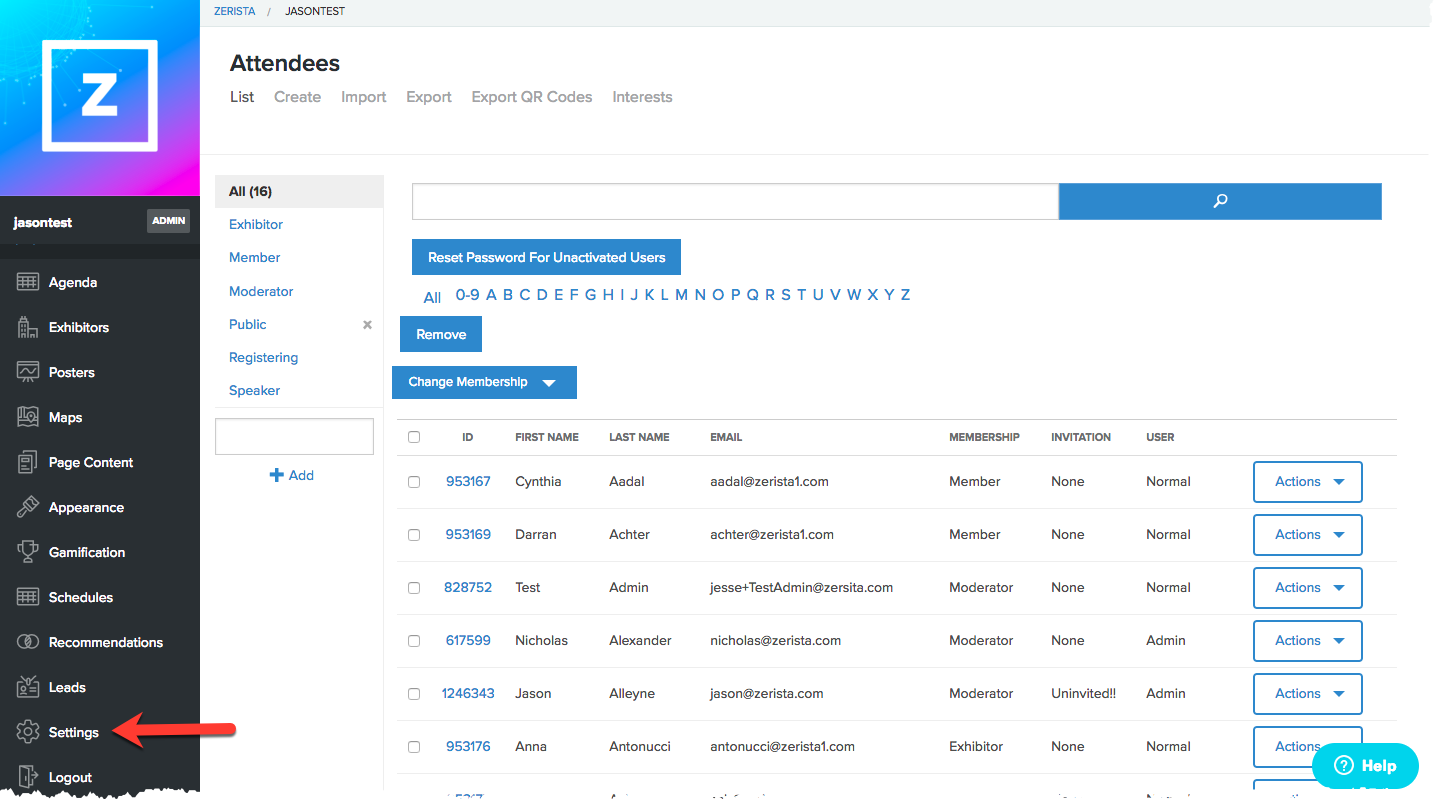Click the Zerista Z logo

tap(99, 96)
